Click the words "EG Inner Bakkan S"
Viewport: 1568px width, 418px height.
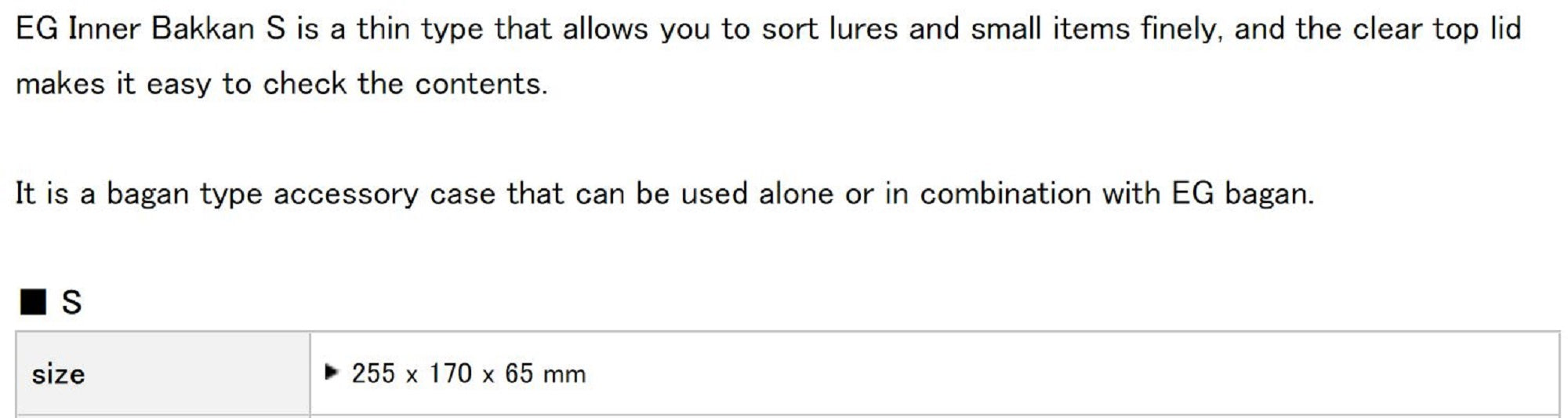151,30
